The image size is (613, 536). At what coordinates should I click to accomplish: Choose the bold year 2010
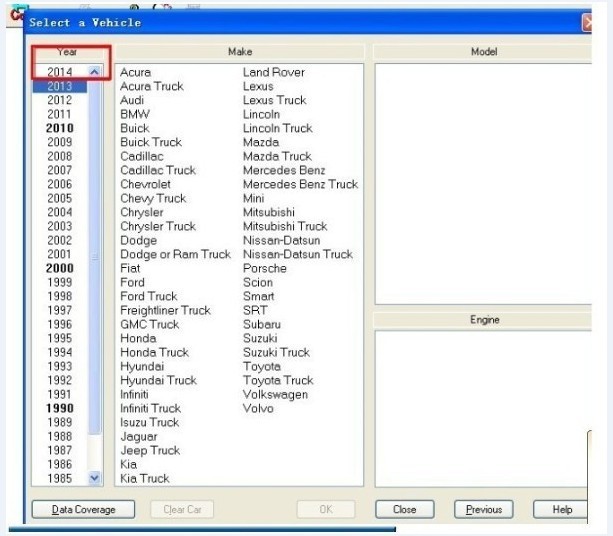[60, 128]
